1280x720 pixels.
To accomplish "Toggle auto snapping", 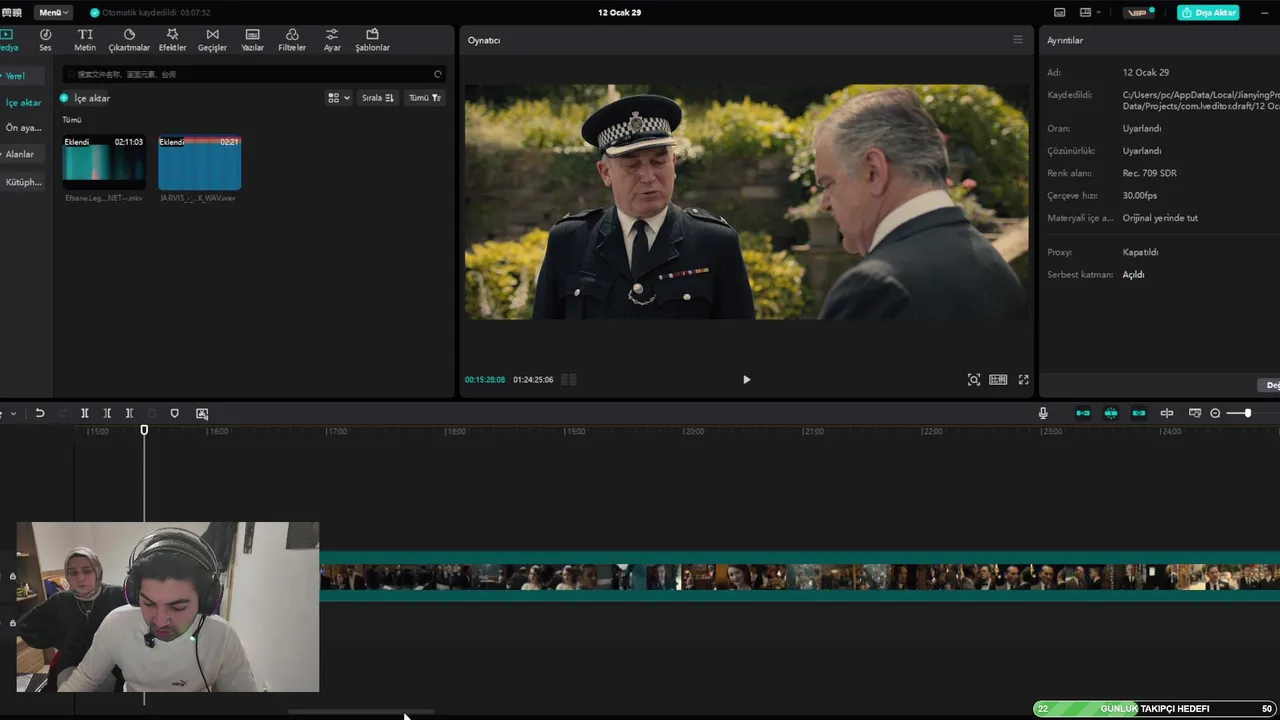I will [1111, 413].
